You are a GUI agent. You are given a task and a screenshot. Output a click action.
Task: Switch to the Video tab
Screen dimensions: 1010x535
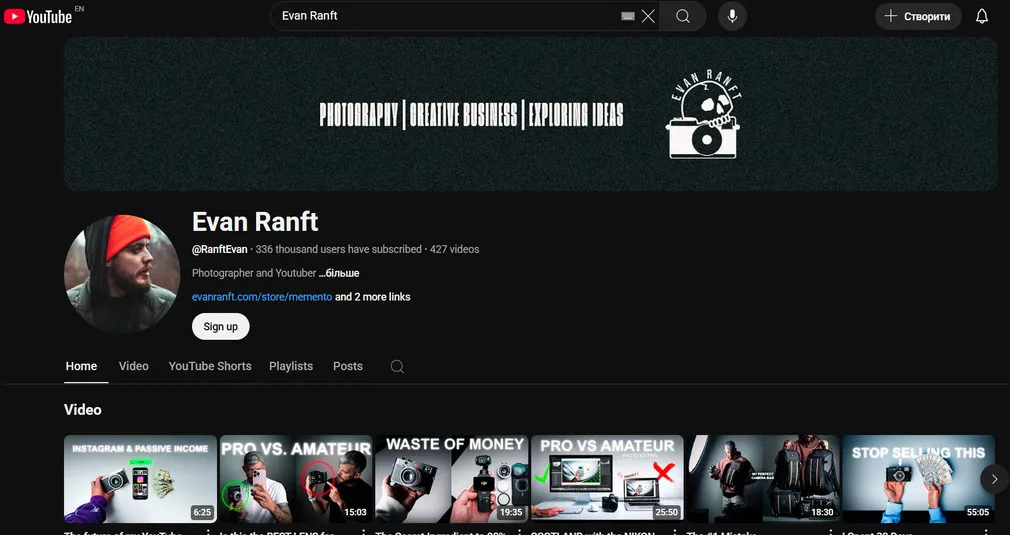click(x=133, y=366)
